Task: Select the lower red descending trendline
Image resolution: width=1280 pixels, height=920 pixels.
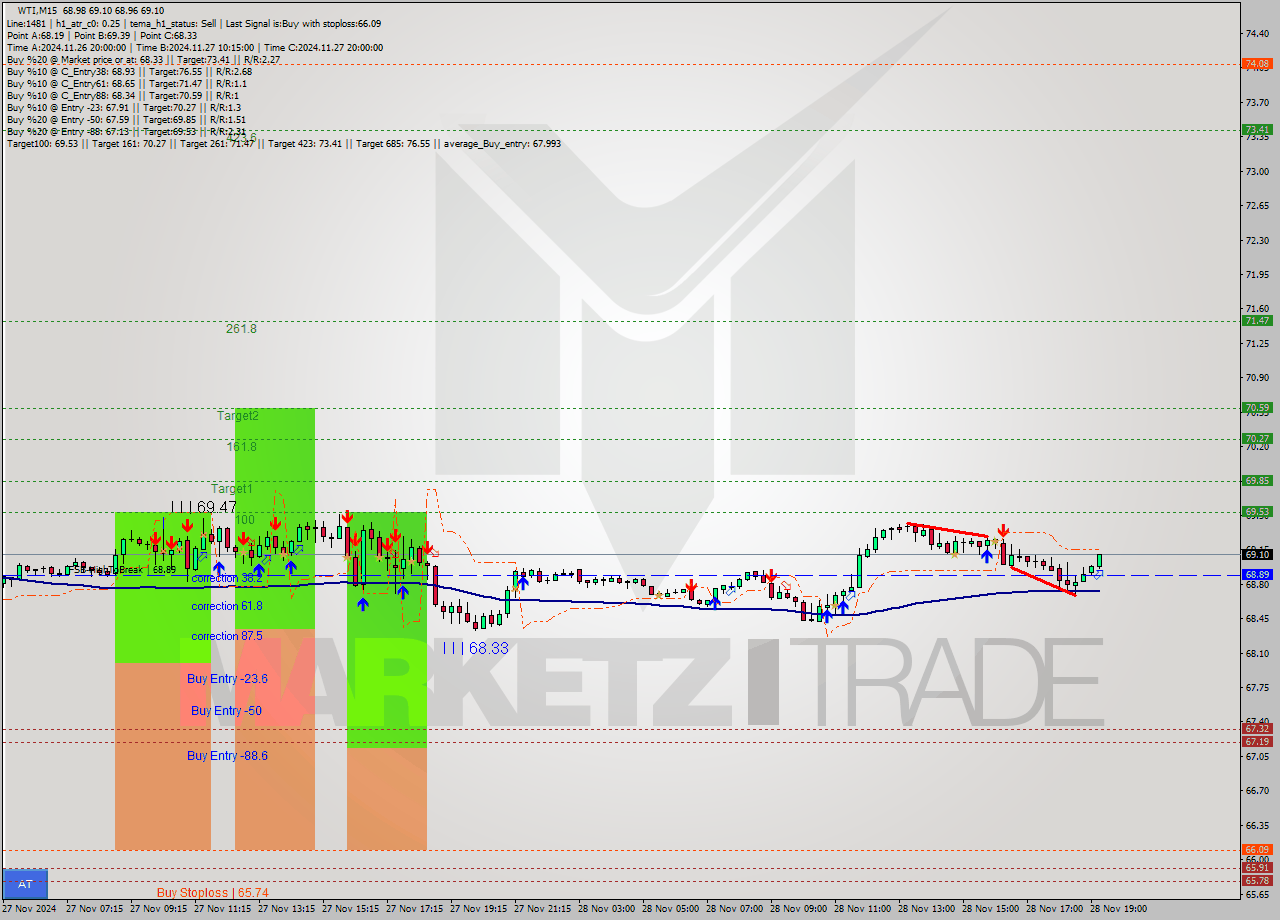Action: (1042, 581)
